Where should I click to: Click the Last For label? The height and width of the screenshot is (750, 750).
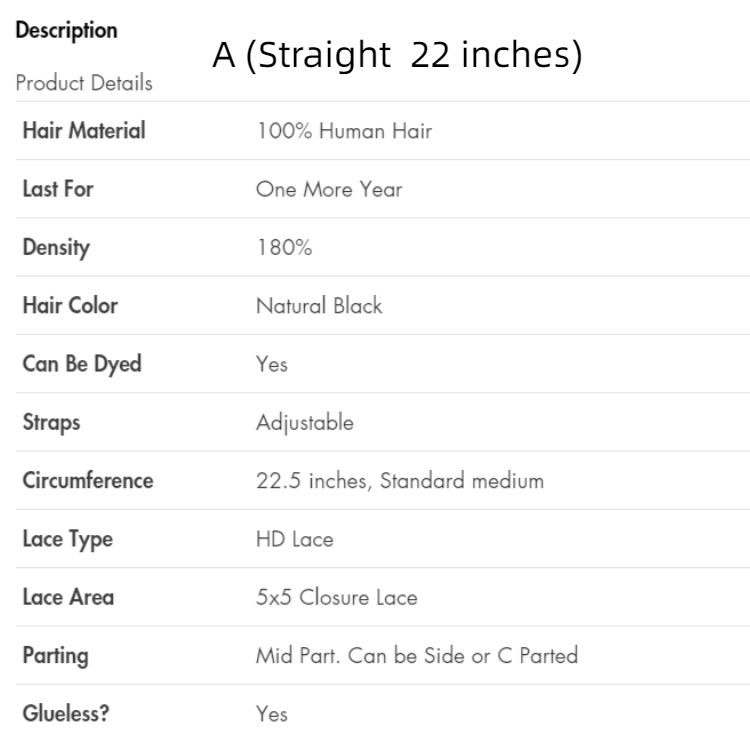[x=58, y=189]
